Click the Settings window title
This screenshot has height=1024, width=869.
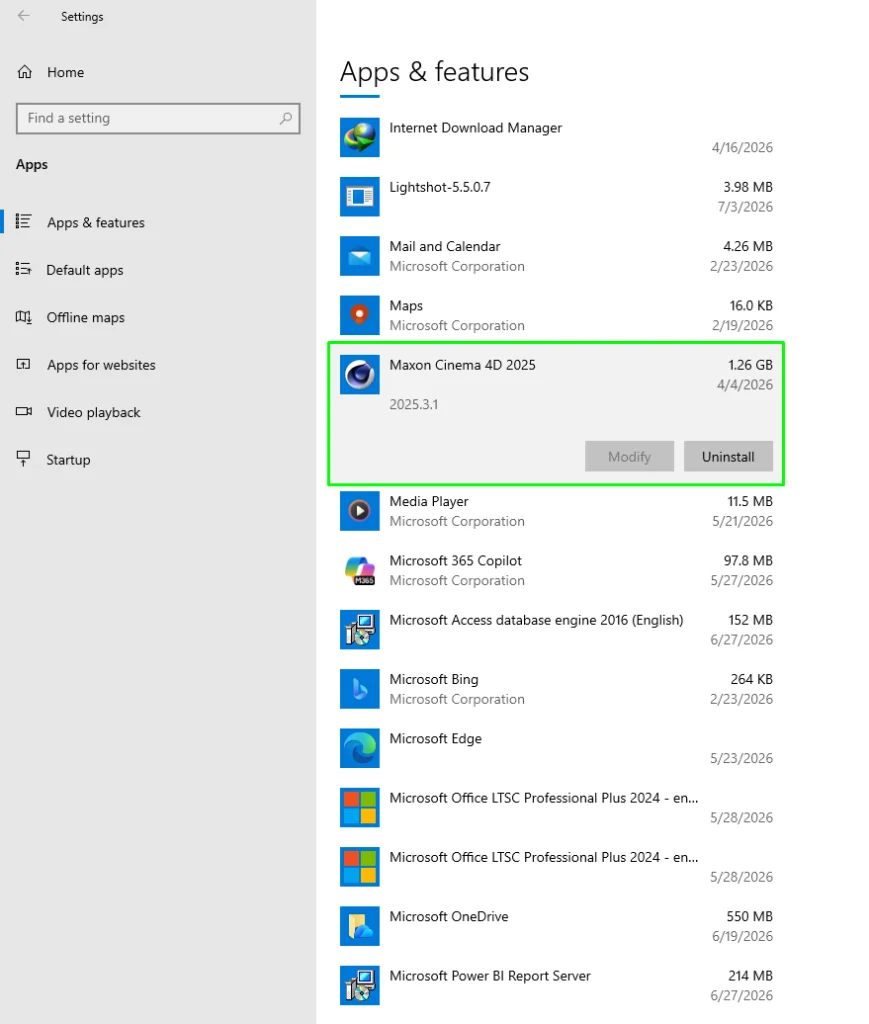coord(82,17)
